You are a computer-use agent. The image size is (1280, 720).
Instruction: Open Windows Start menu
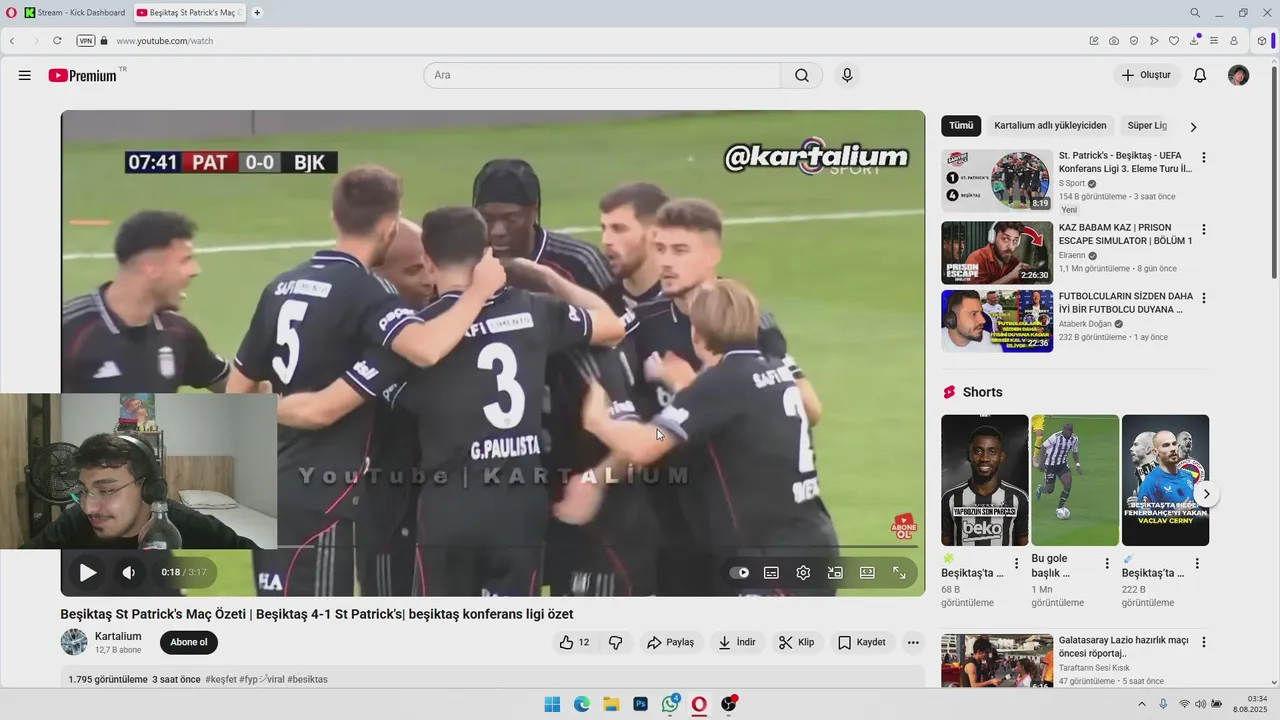click(552, 704)
